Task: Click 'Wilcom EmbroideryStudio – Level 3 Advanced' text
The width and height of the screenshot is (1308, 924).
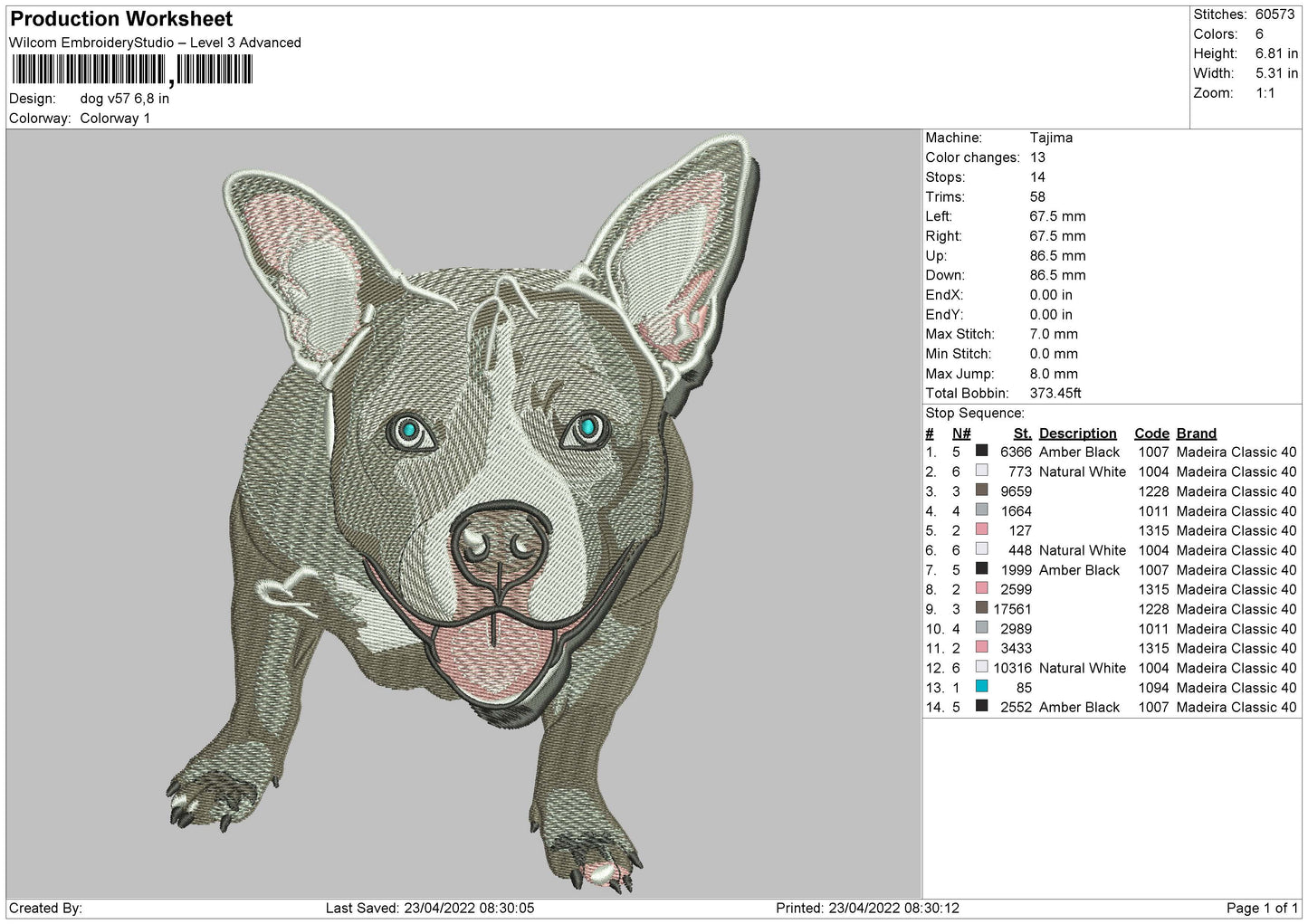Action: (155, 43)
